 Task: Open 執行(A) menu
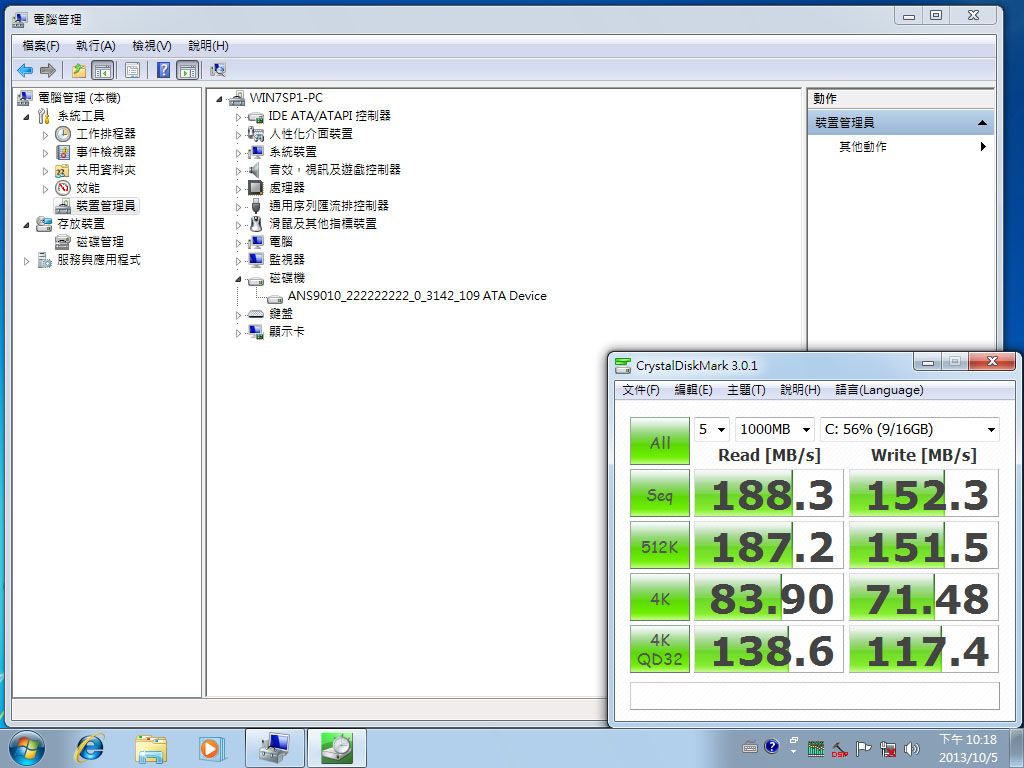pos(95,46)
